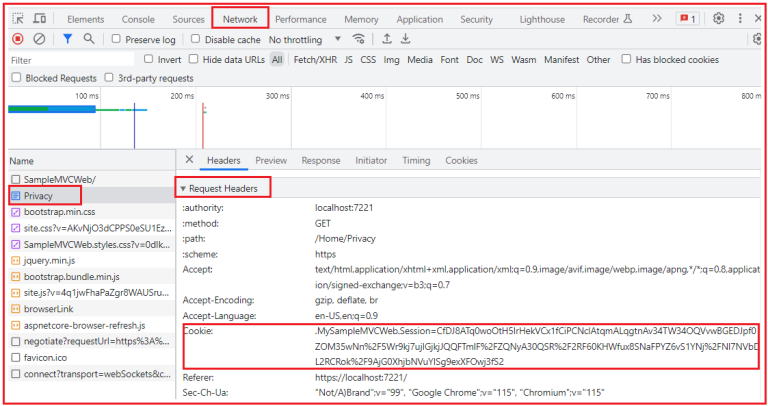
Task: Show more DevTools tabs chevron
Action: 656,19
